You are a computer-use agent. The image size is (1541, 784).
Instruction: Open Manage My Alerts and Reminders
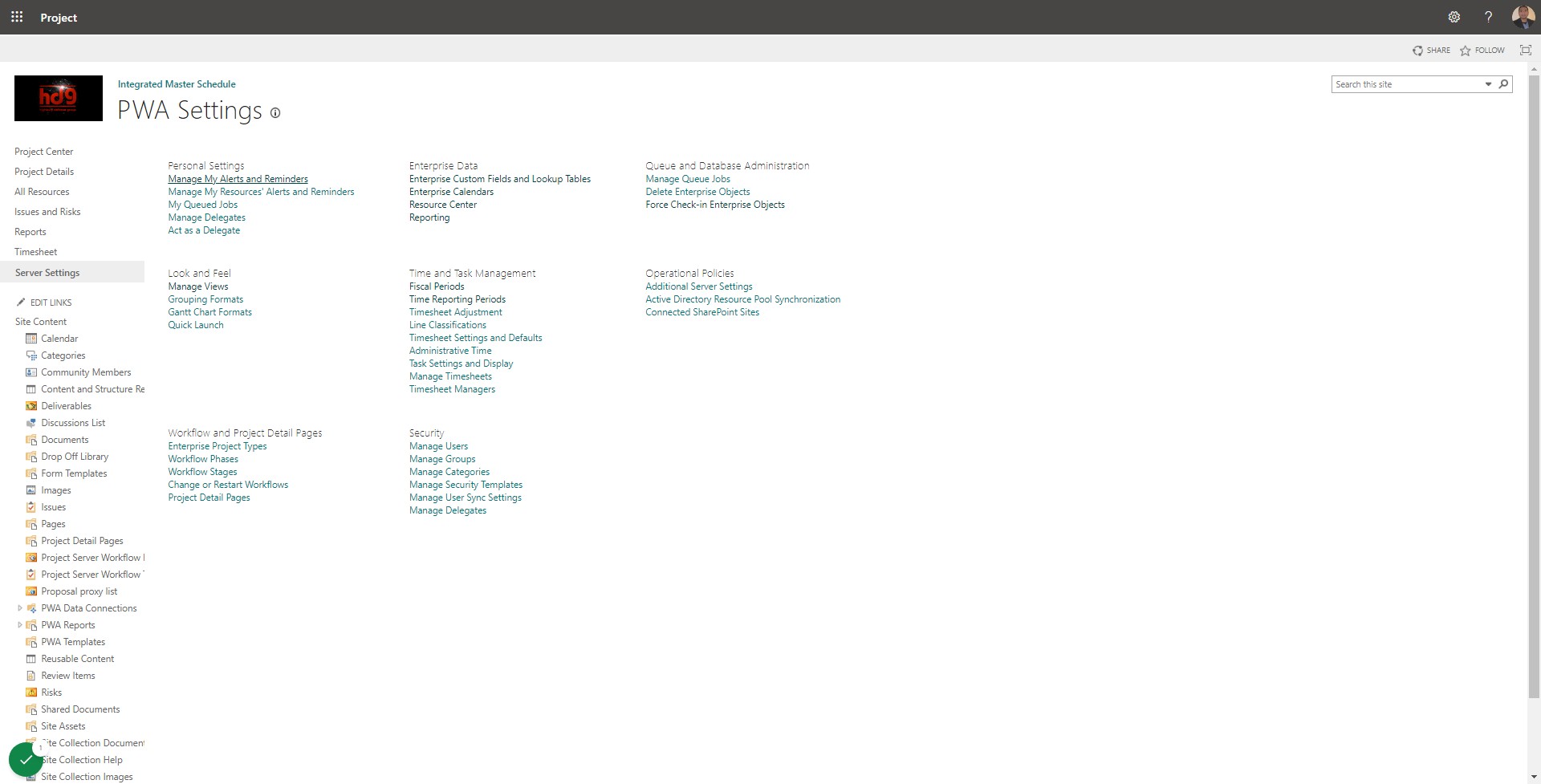coord(238,179)
